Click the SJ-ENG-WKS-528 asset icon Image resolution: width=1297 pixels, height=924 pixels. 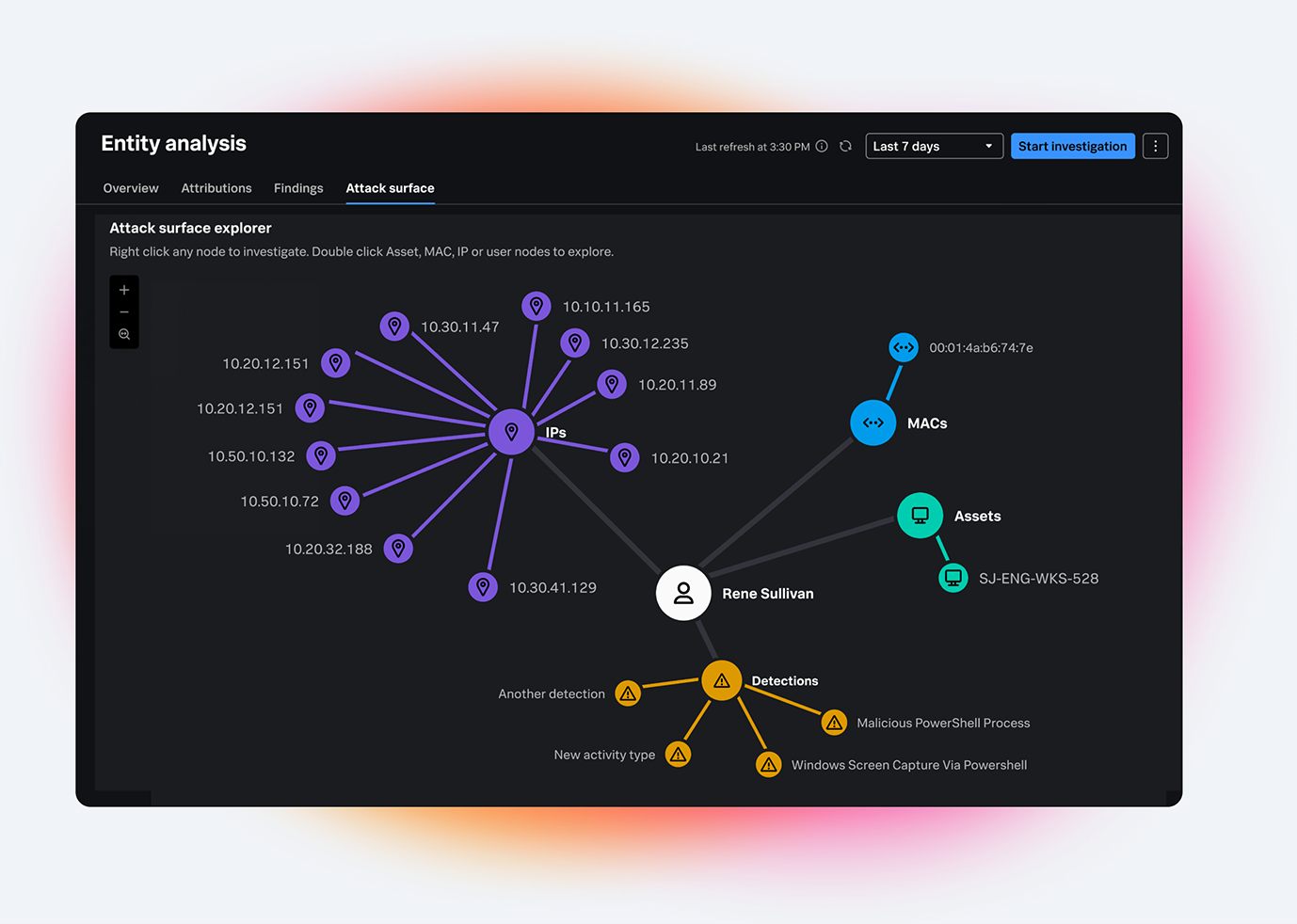tap(953, 578)
